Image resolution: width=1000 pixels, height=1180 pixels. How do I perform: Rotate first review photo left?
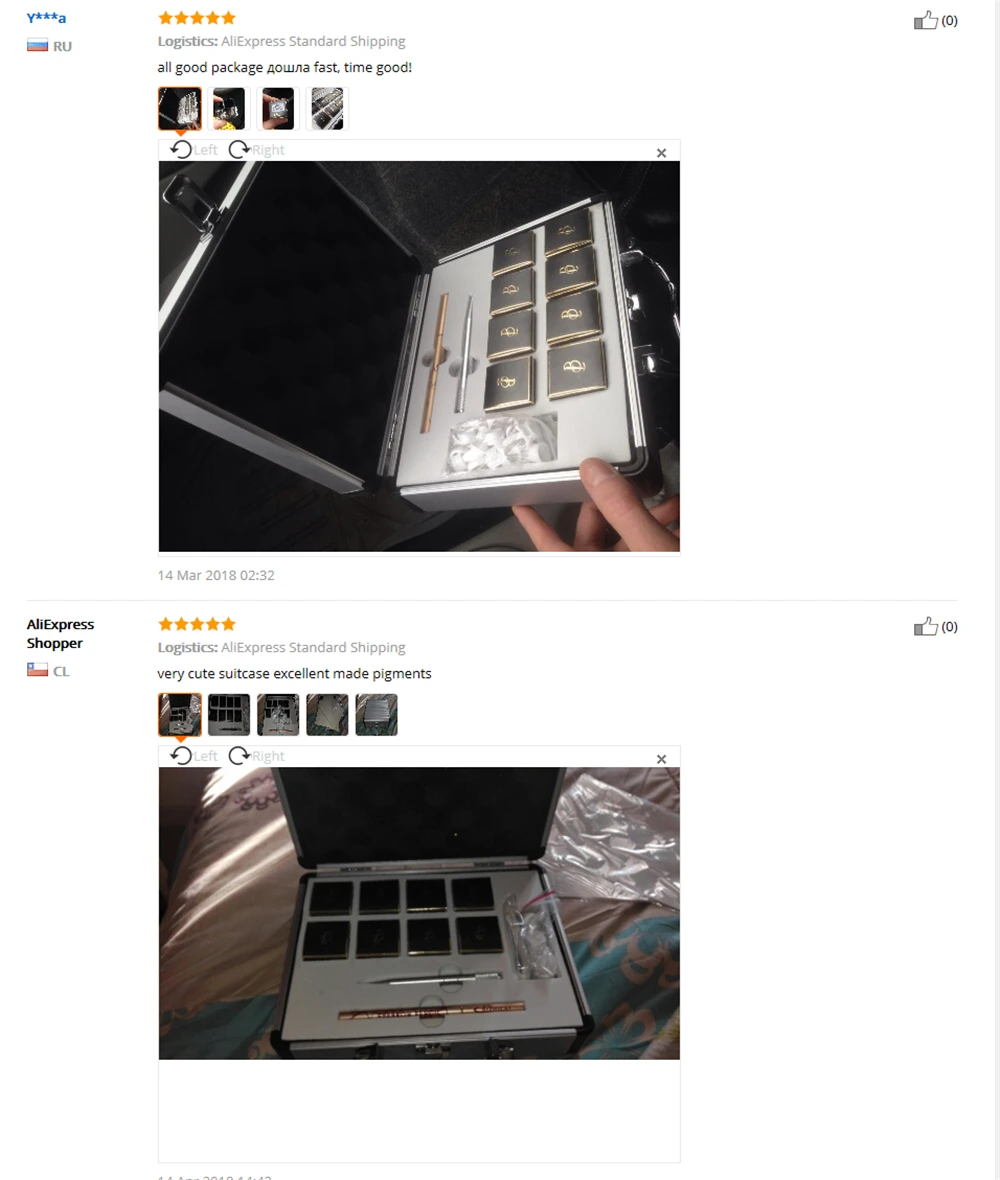pos(193,150)
